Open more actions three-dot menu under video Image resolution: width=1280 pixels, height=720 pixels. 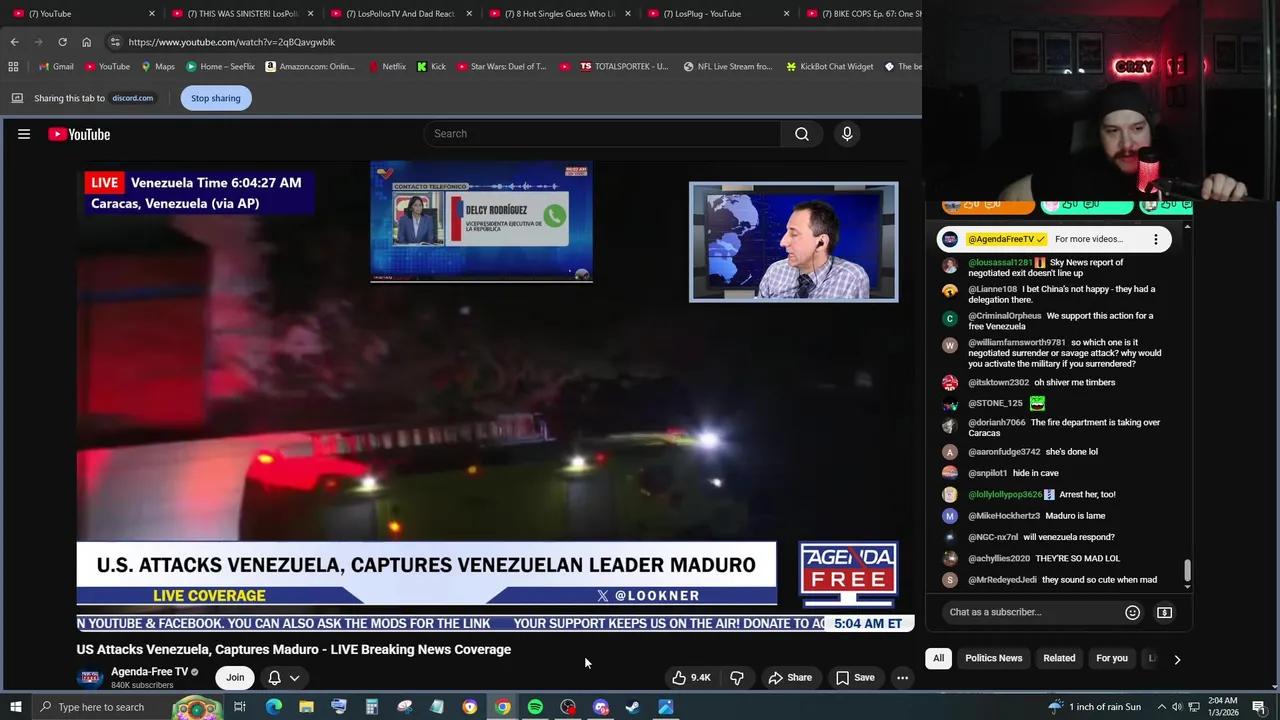[902, 678]
